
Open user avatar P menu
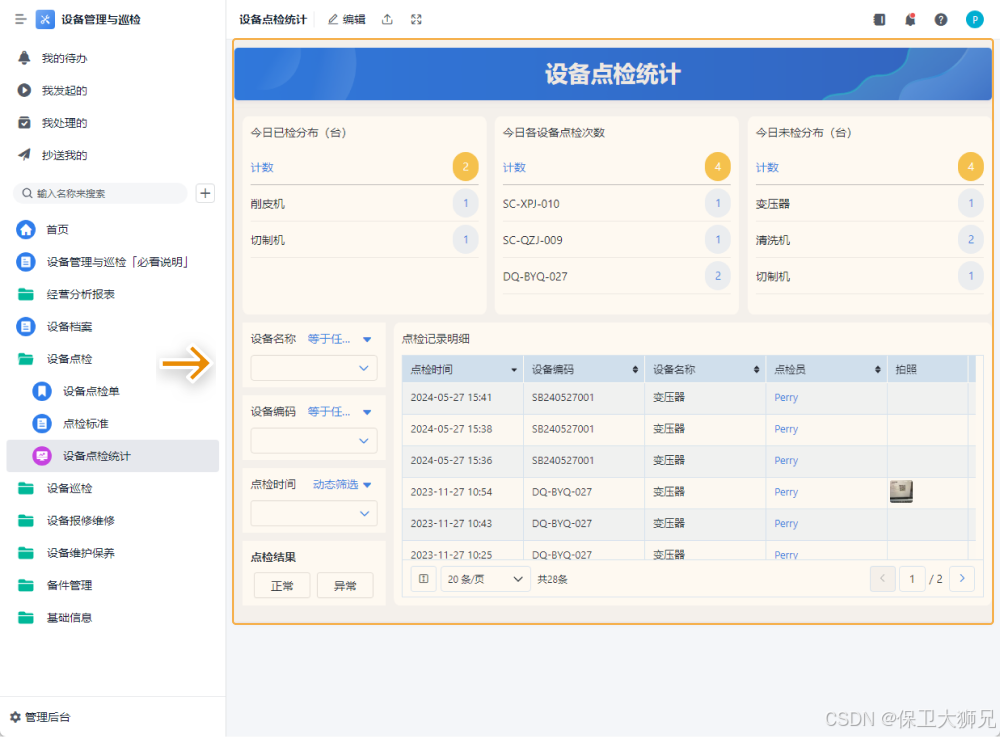click(974, 19)
